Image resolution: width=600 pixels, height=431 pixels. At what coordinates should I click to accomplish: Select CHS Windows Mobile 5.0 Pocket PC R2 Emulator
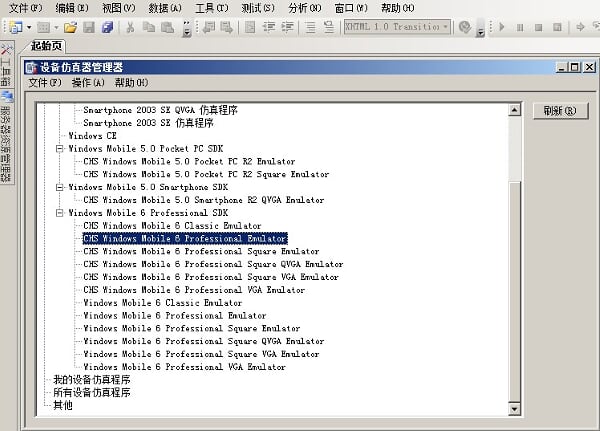click(x=189, y=161)
